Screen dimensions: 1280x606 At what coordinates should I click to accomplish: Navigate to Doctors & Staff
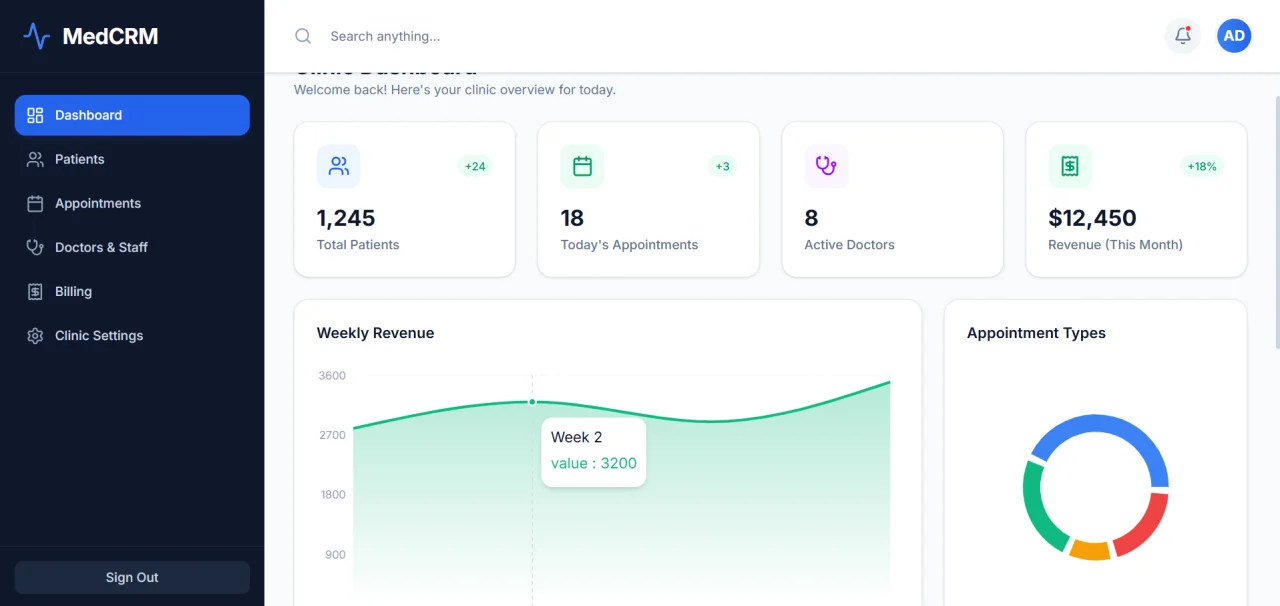pos(132,247)
